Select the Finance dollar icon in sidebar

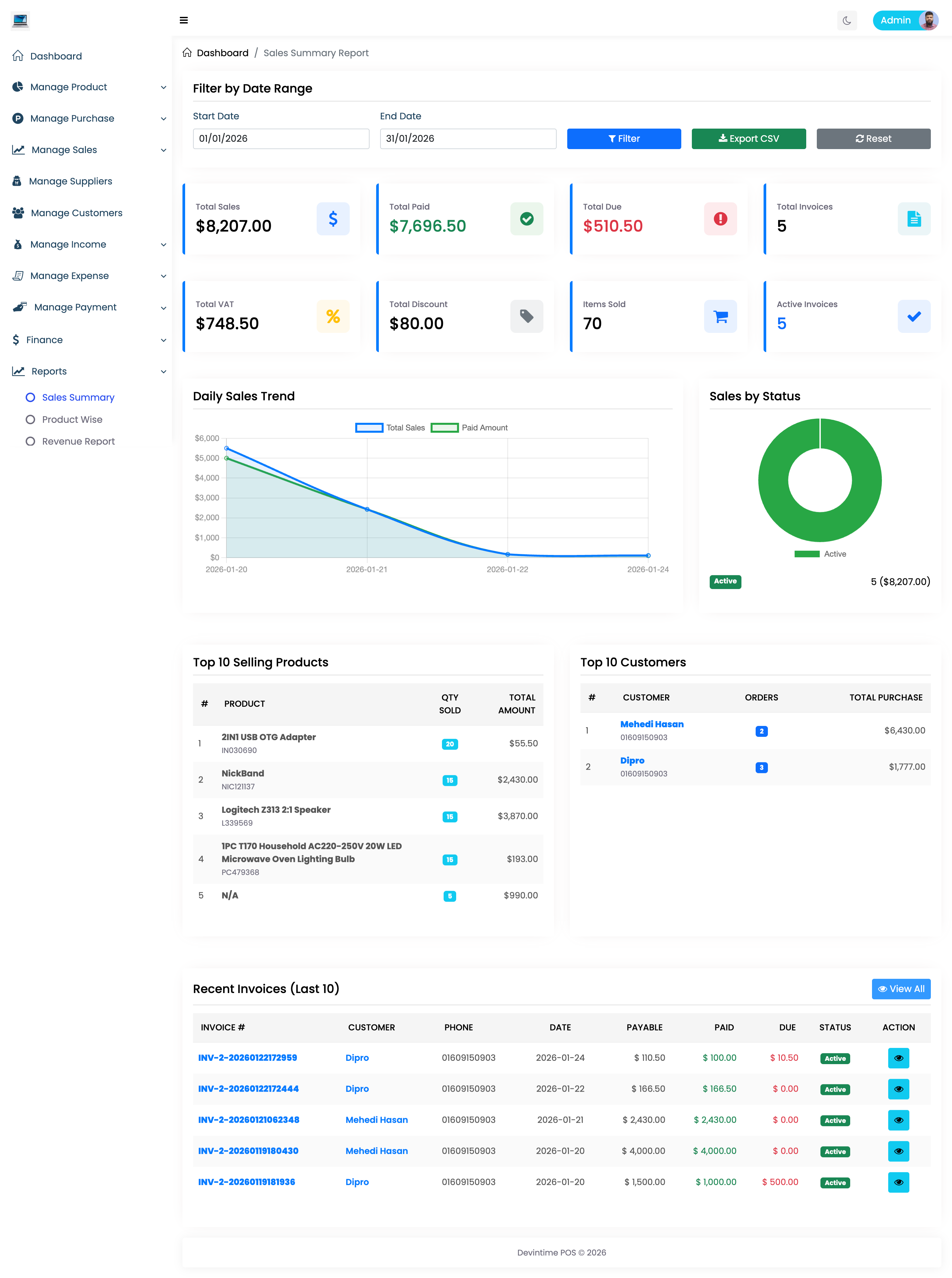click(x=16, y=339)
